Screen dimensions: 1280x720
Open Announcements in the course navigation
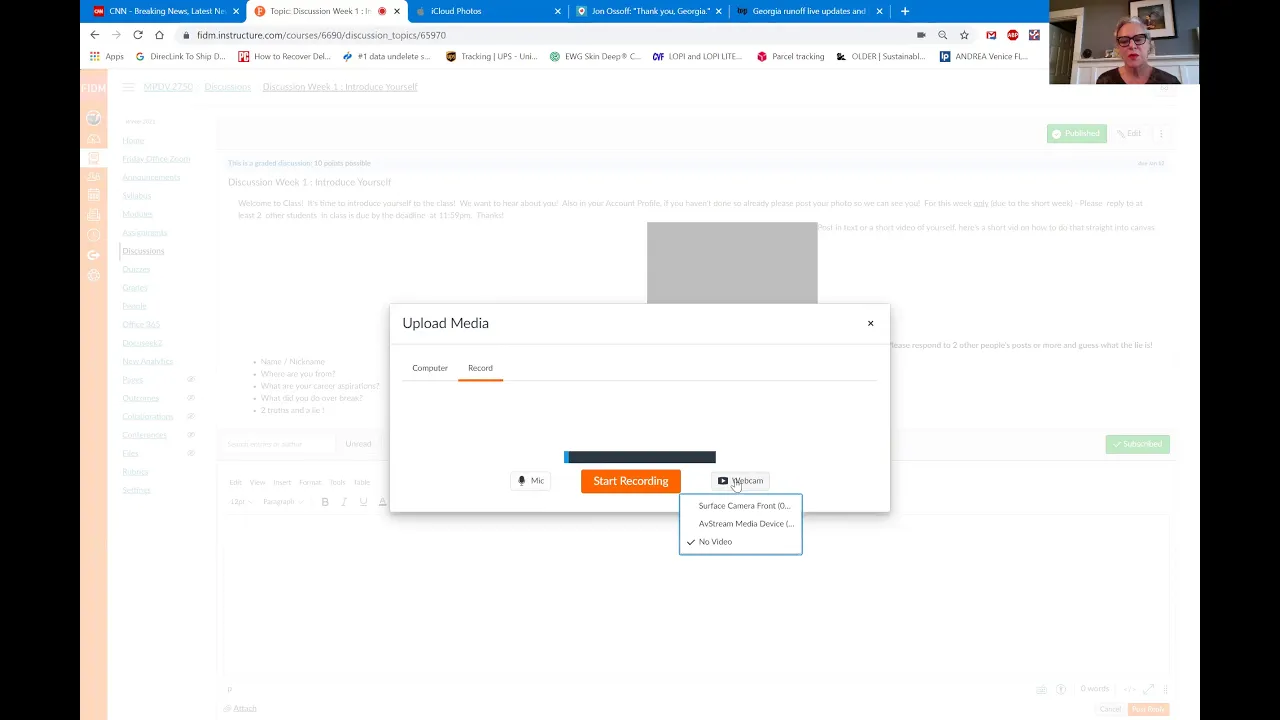[151, 177]
